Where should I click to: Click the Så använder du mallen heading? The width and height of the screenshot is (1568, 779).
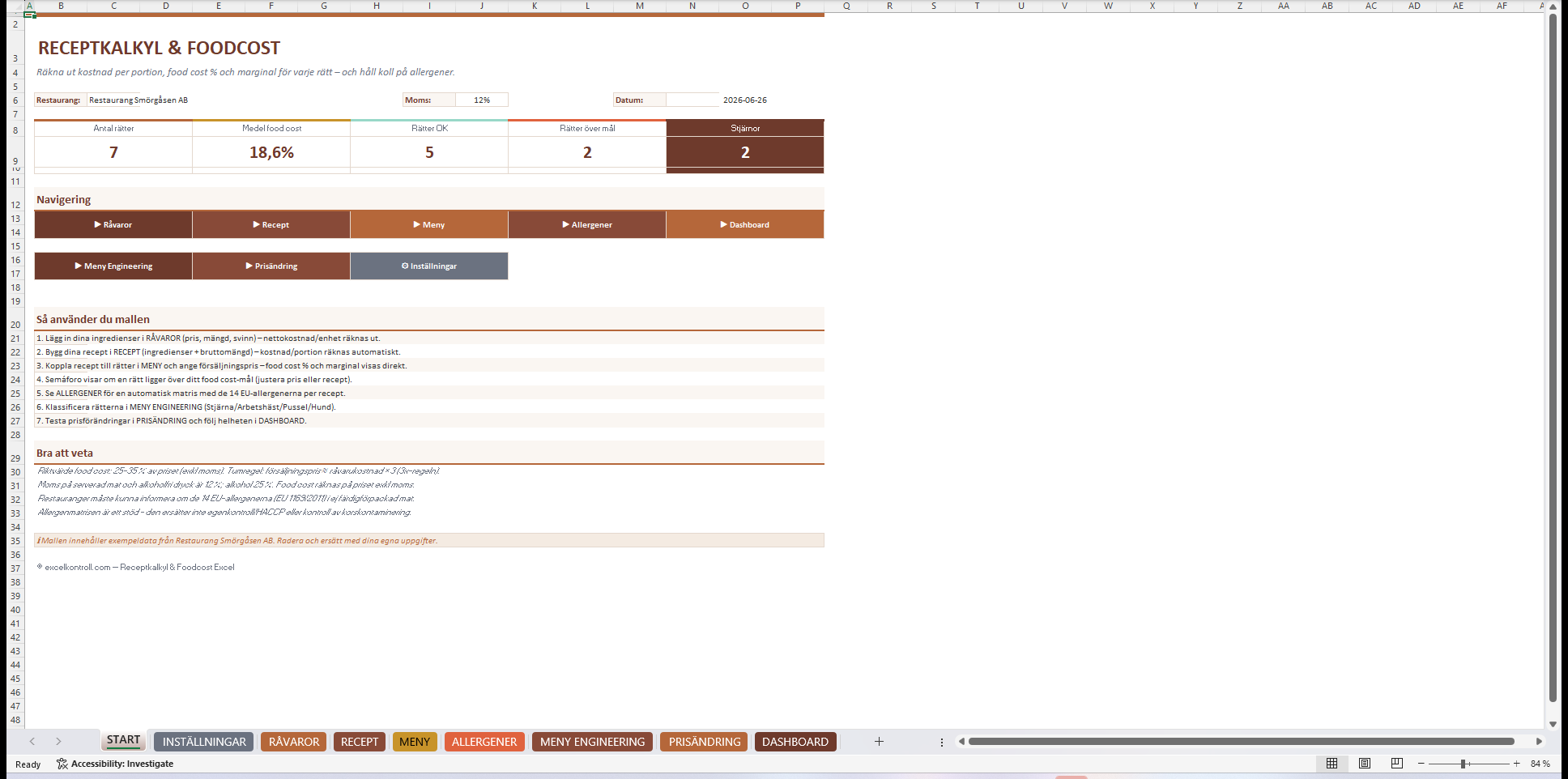coord(93,319)
